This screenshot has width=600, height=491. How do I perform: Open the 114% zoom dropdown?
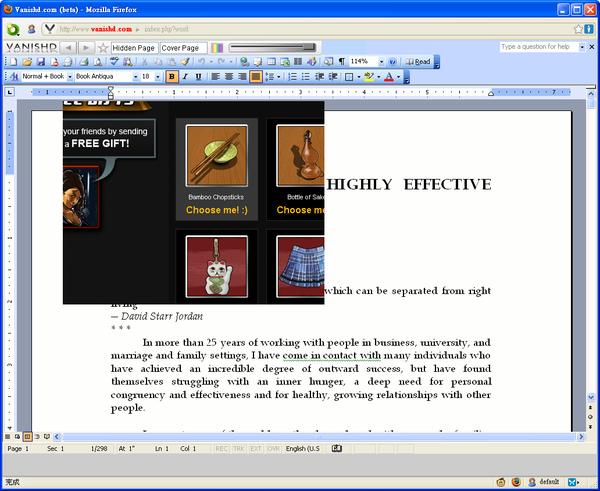[381, 62]
